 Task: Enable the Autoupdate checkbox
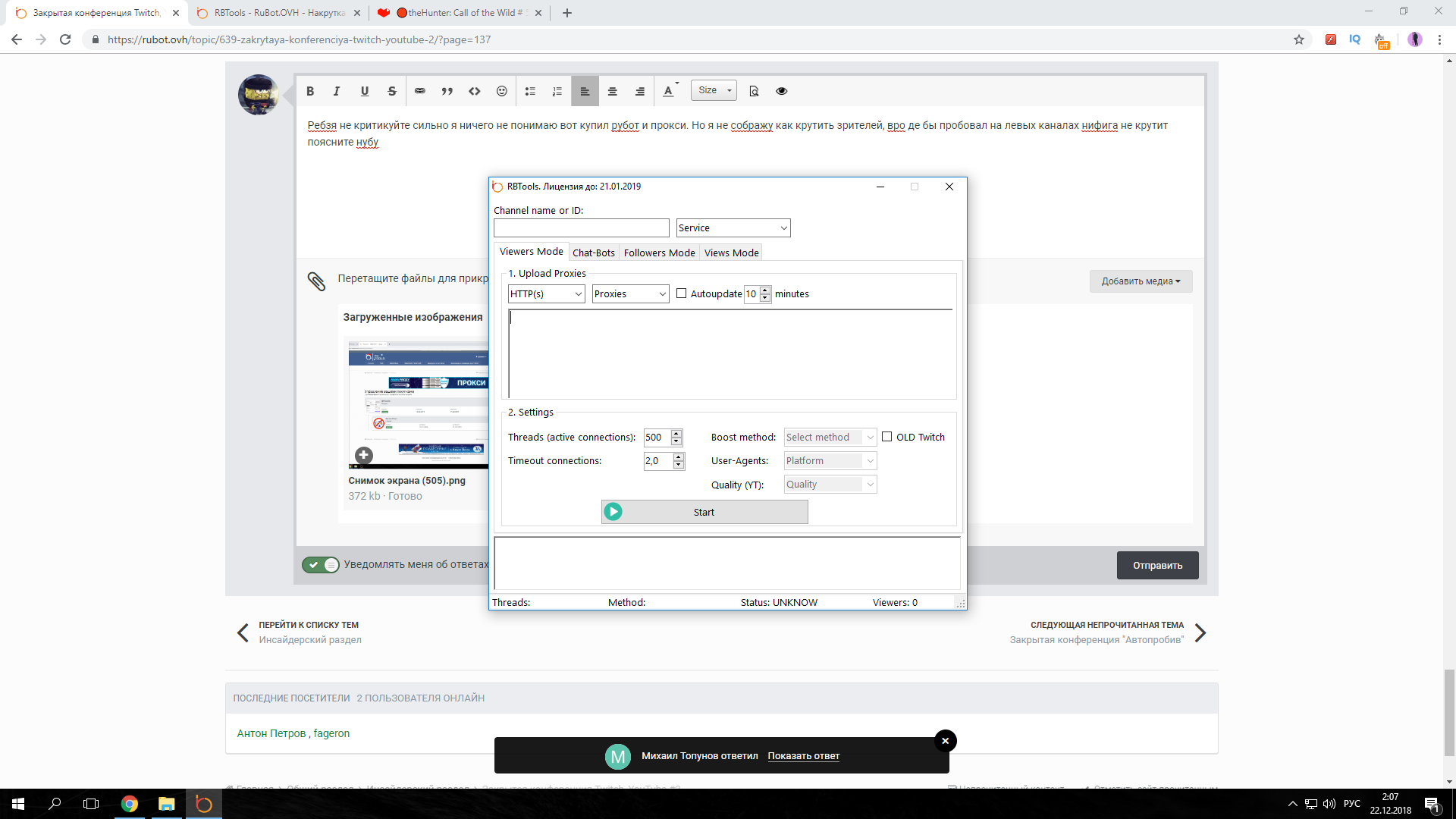pos(681,293)
